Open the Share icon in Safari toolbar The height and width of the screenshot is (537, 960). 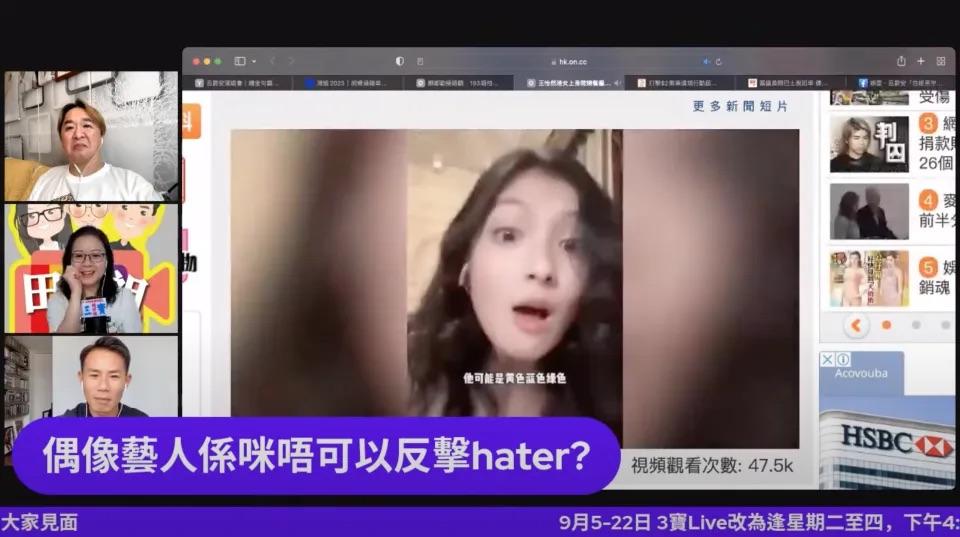[901, 61]
